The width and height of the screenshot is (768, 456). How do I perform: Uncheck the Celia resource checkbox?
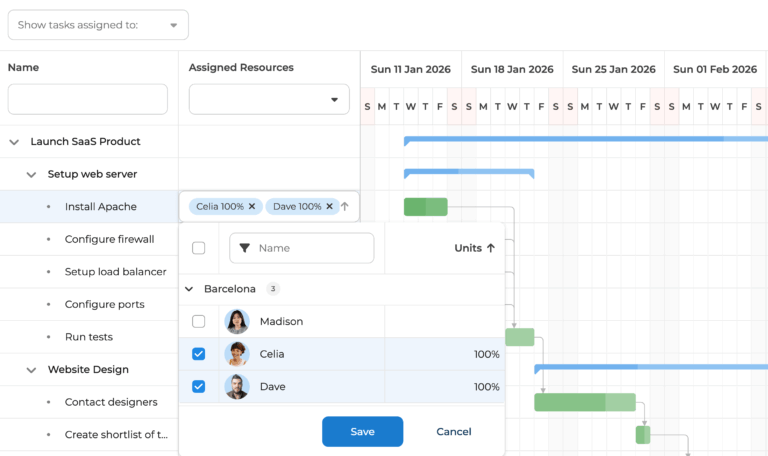(199, 354)
